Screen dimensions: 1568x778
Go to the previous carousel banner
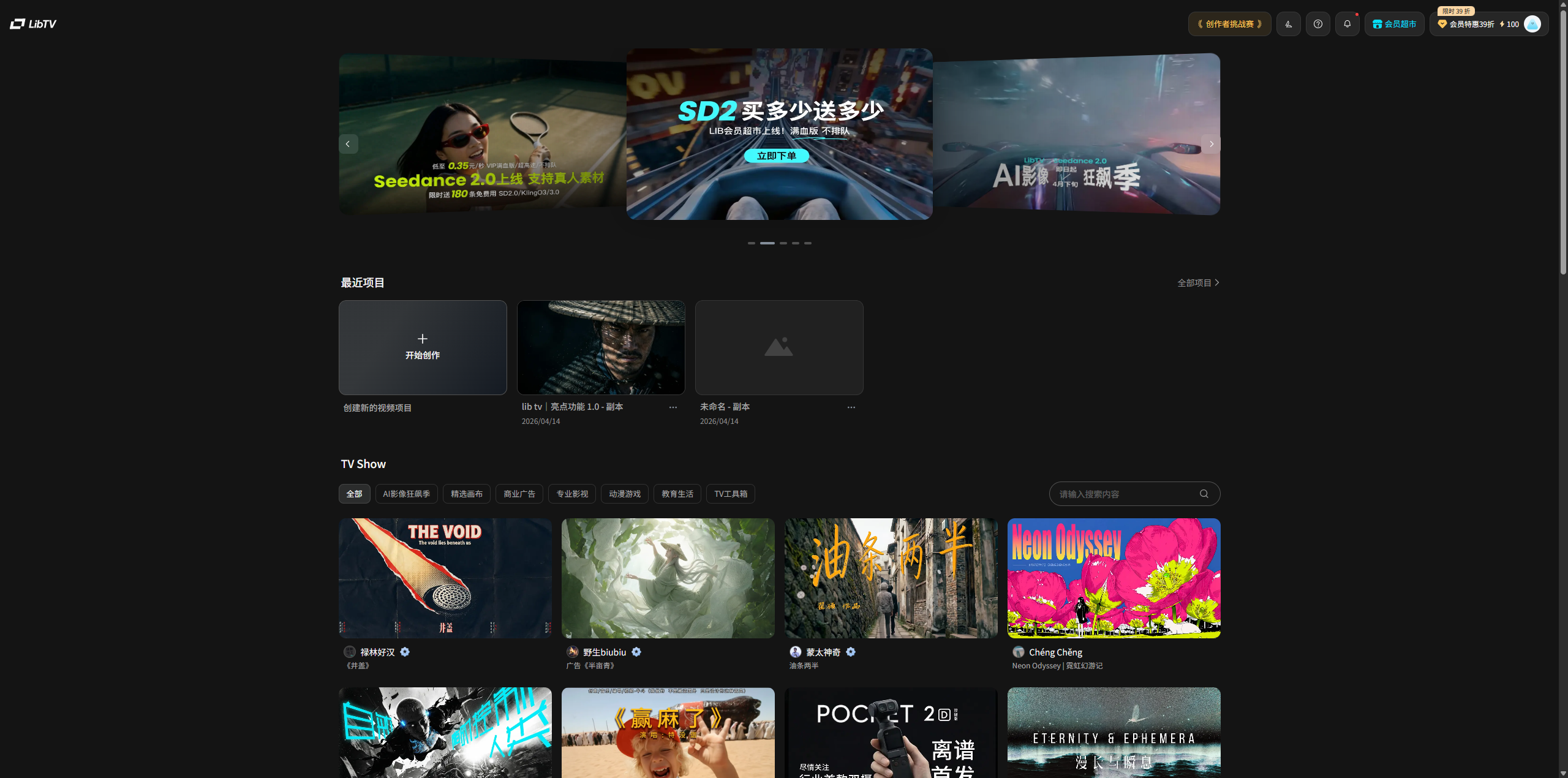tap(348, 144)
